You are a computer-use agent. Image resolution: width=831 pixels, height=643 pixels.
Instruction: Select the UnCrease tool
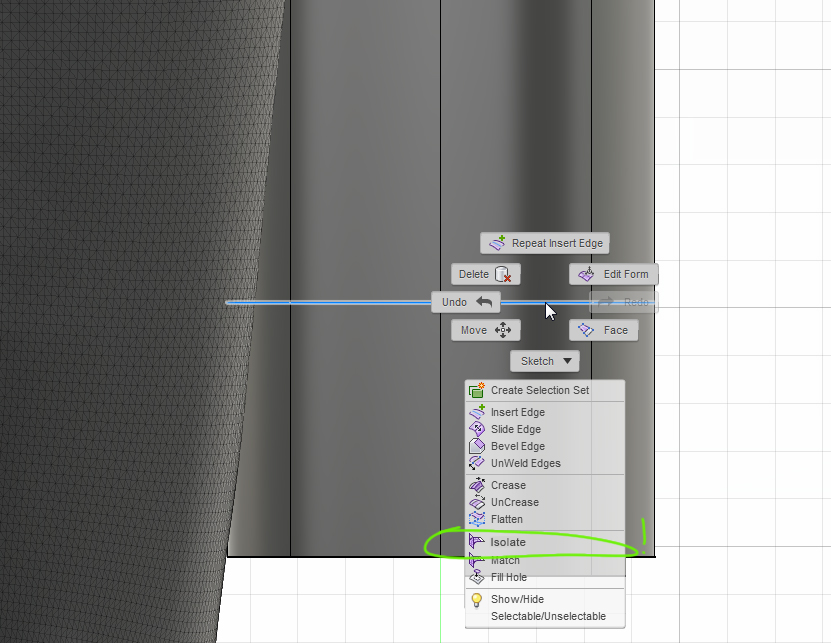514,502
